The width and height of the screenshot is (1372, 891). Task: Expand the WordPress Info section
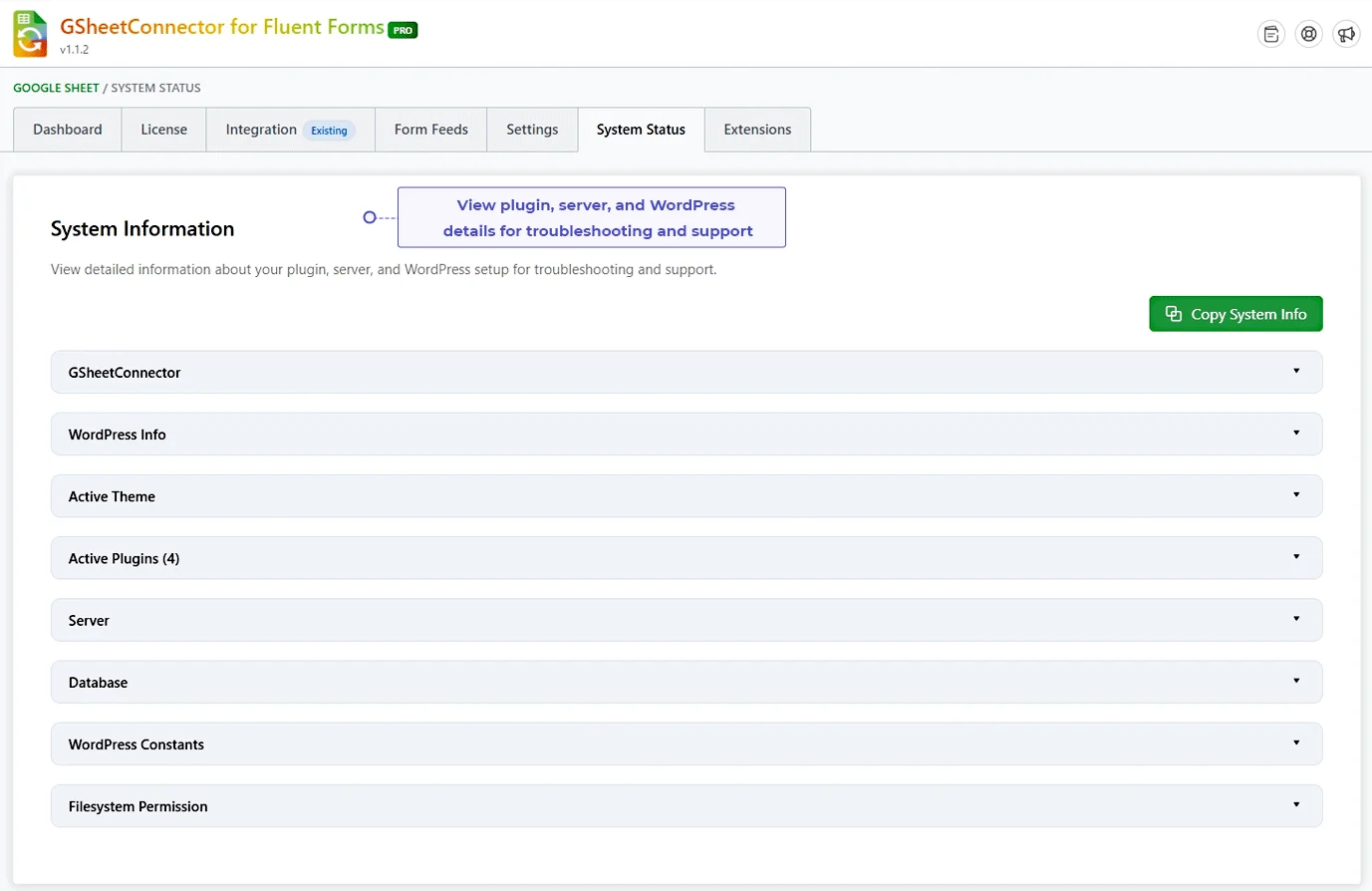[x=686, y=434]
